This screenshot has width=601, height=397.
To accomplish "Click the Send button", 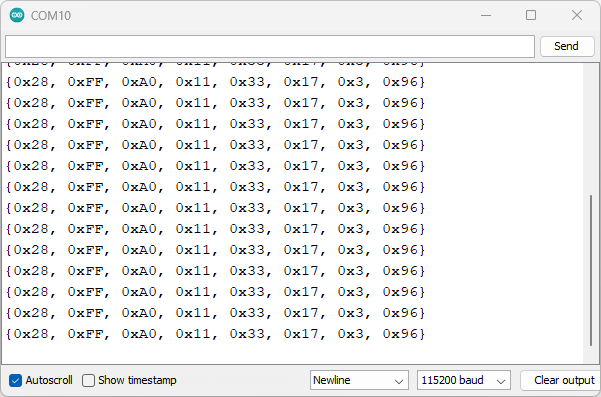I will click(x=567, y=46).
